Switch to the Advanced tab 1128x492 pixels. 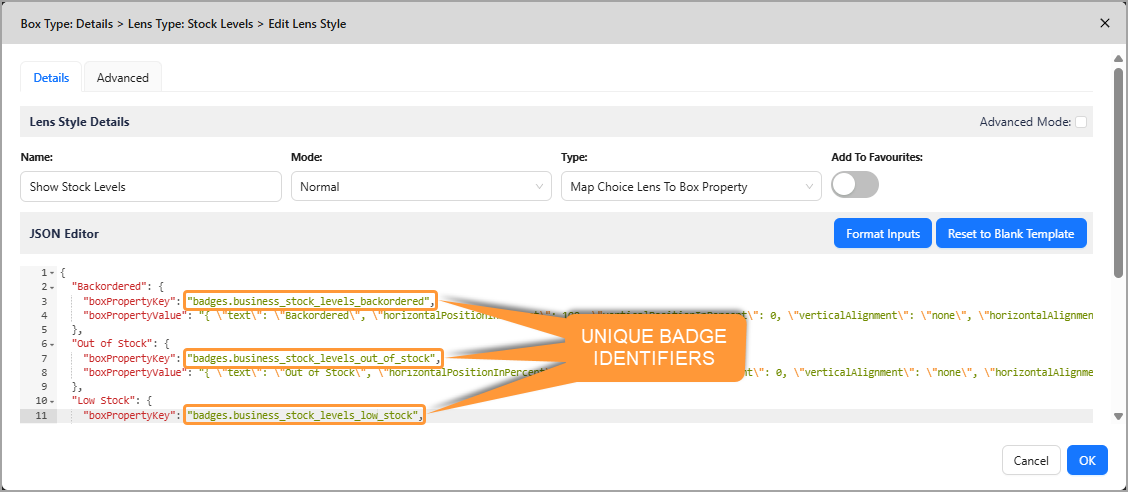click(122, 78)
